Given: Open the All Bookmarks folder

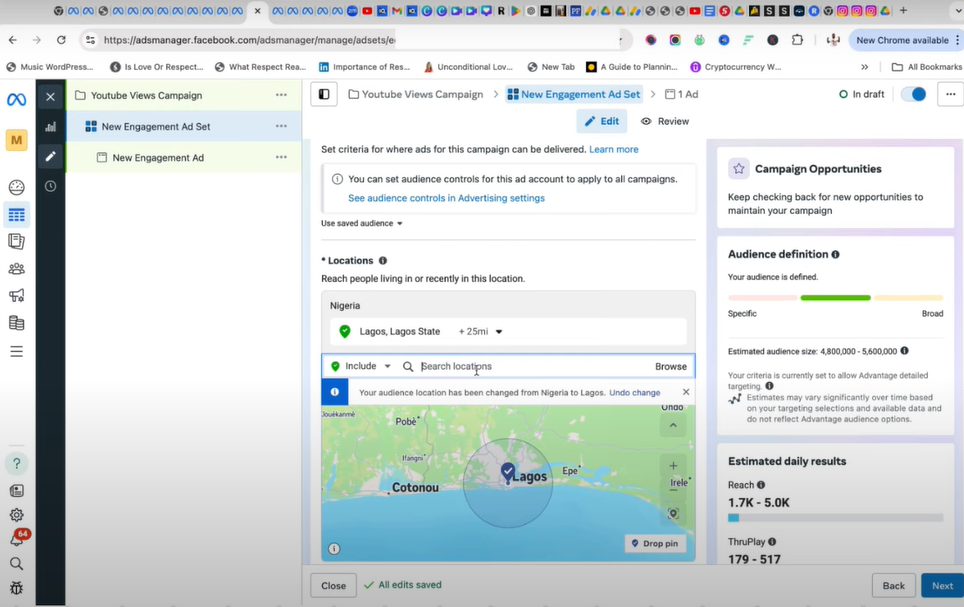Looking at the screenshot, I should point(926,67).
